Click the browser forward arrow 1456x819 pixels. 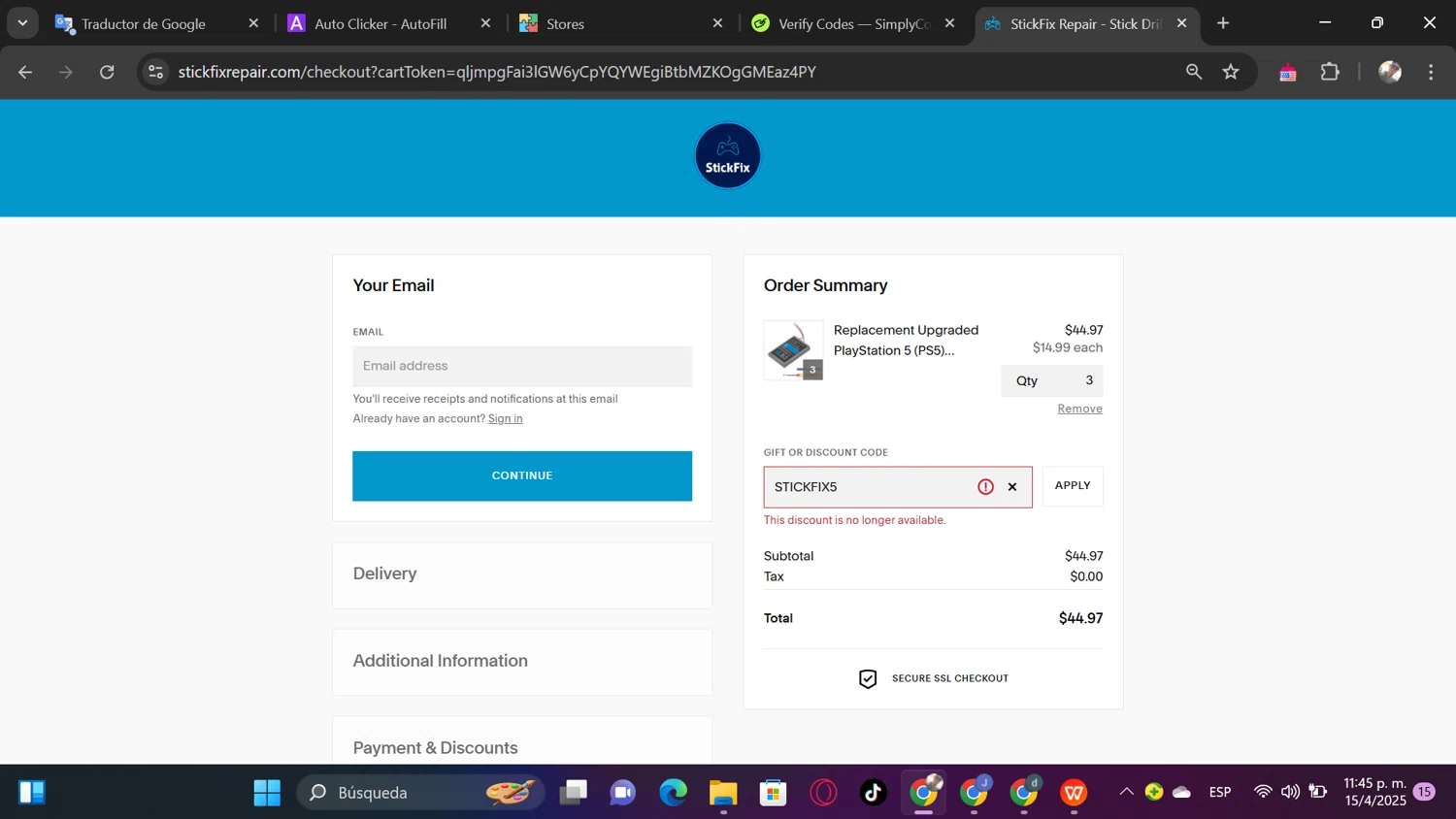[x=66, y=72]
